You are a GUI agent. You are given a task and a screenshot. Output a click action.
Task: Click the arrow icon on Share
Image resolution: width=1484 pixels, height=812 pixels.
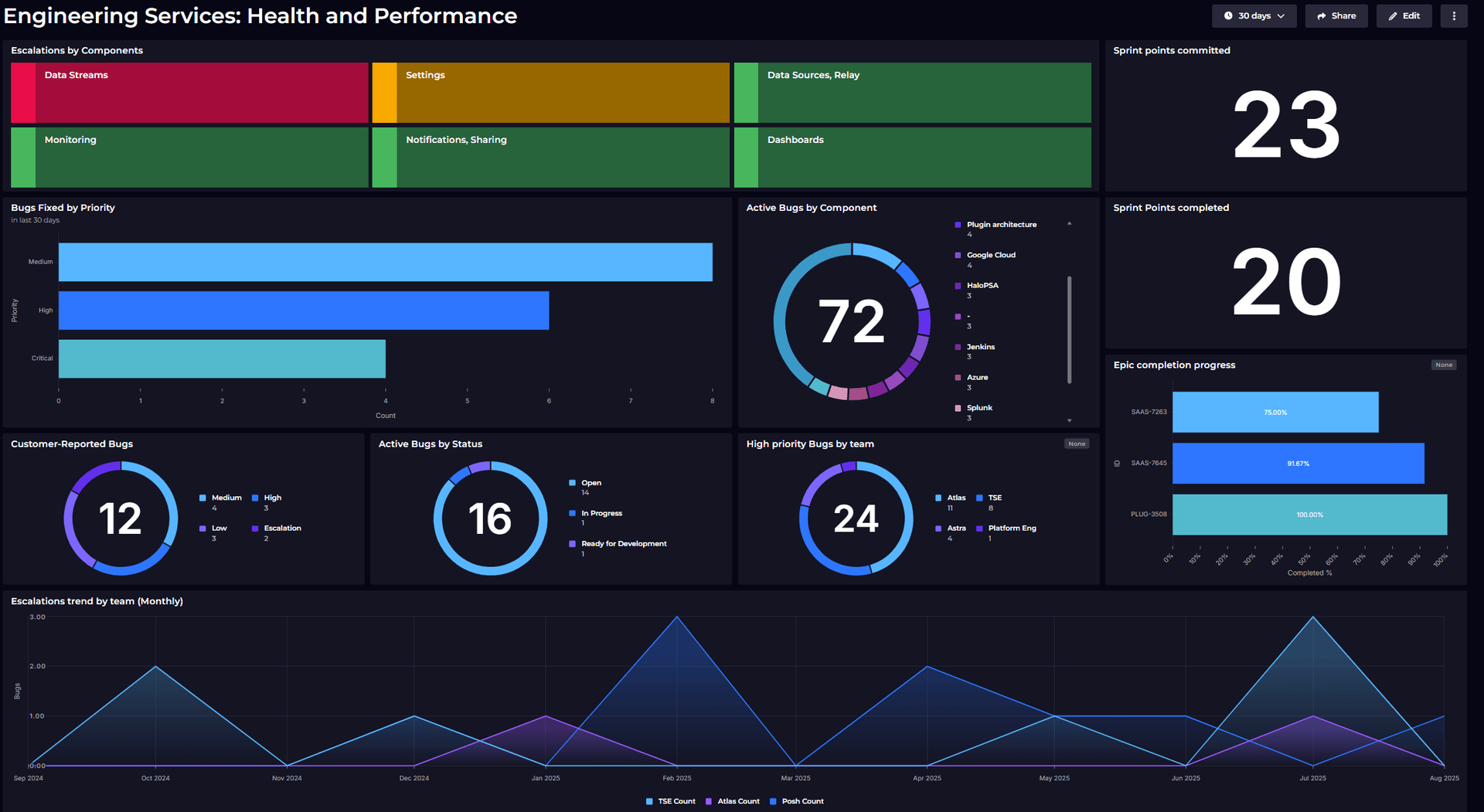1322,16
